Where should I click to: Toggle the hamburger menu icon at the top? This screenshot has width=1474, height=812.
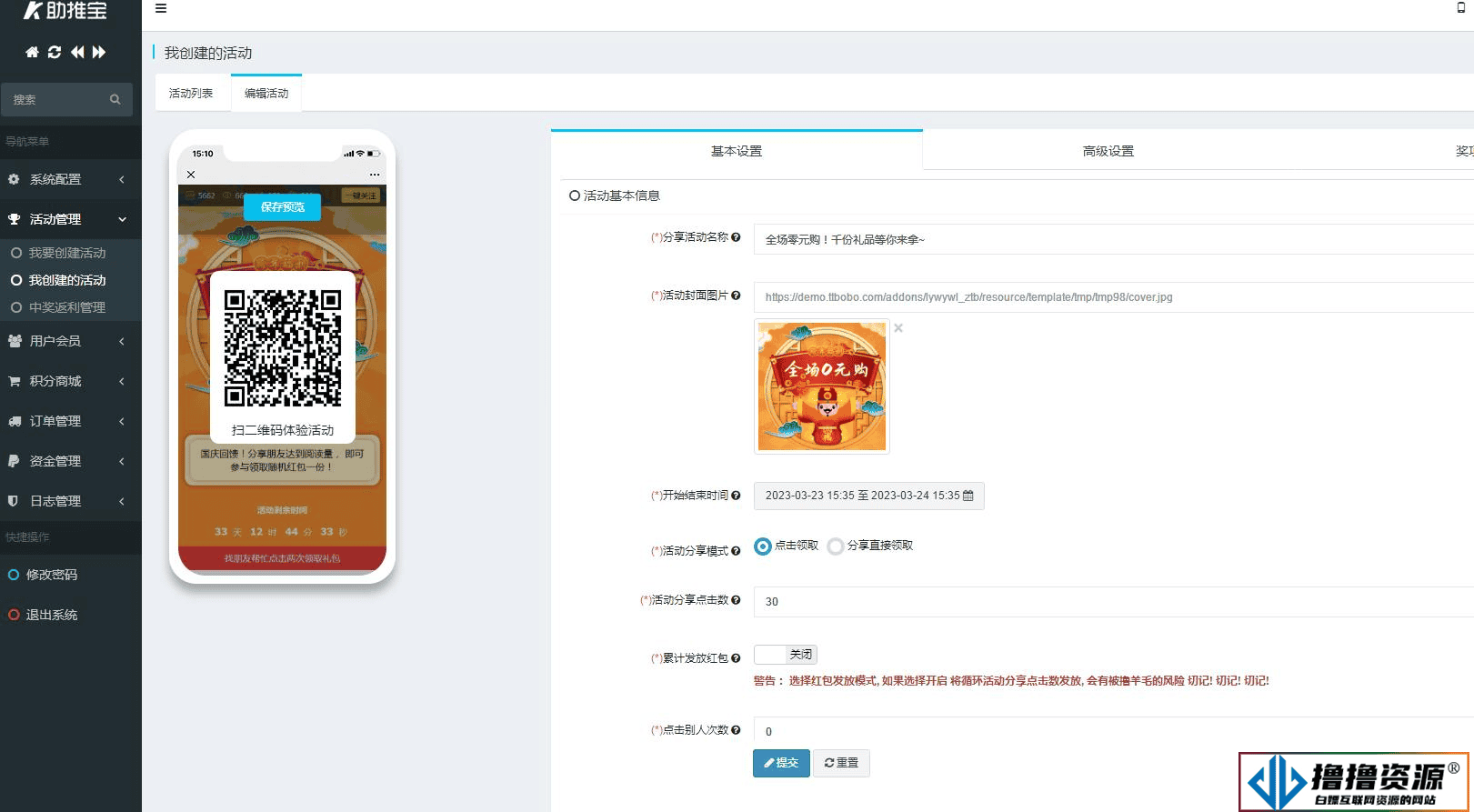(x=161, y=8)
